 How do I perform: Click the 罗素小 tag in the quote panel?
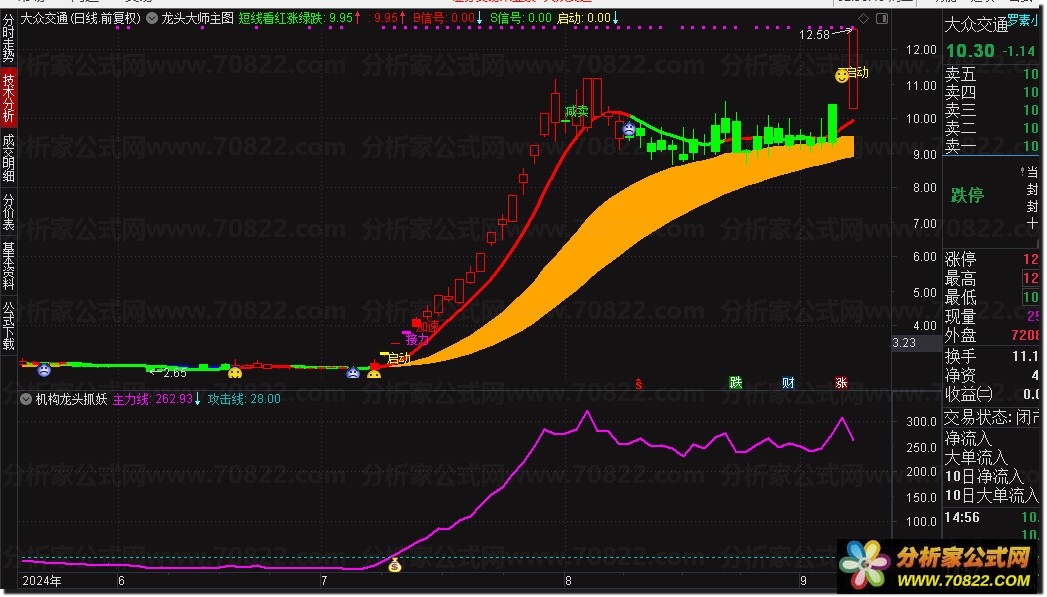click(x=1023, y=21)
